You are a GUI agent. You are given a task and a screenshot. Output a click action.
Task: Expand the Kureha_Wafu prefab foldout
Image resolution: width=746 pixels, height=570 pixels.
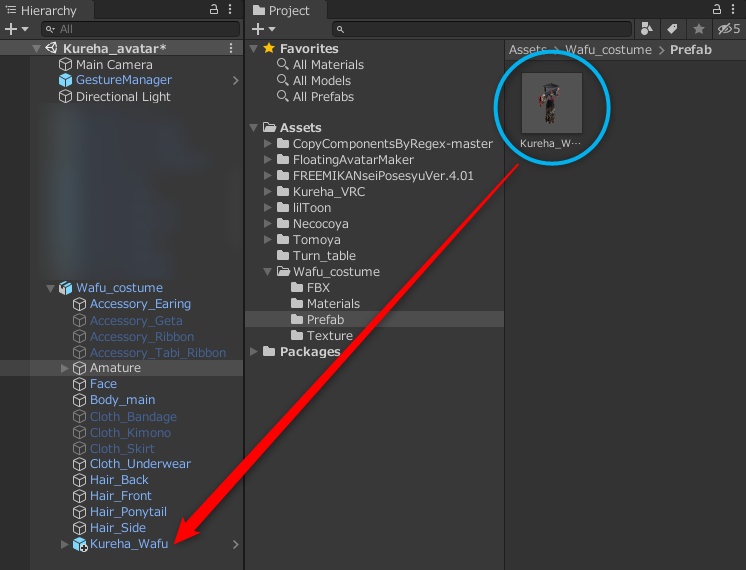64,544
